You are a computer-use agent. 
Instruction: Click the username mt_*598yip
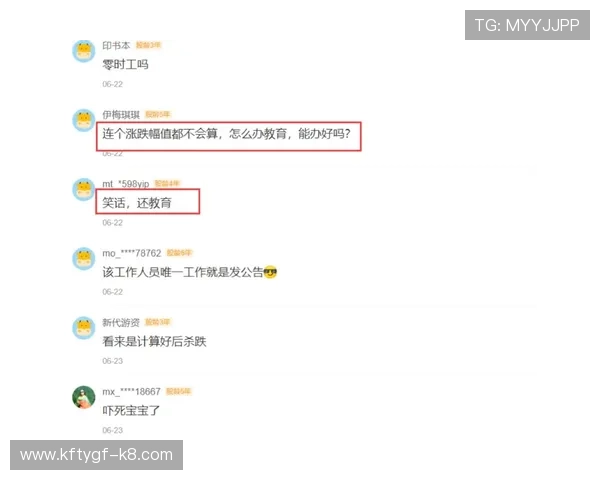[126, 184]
